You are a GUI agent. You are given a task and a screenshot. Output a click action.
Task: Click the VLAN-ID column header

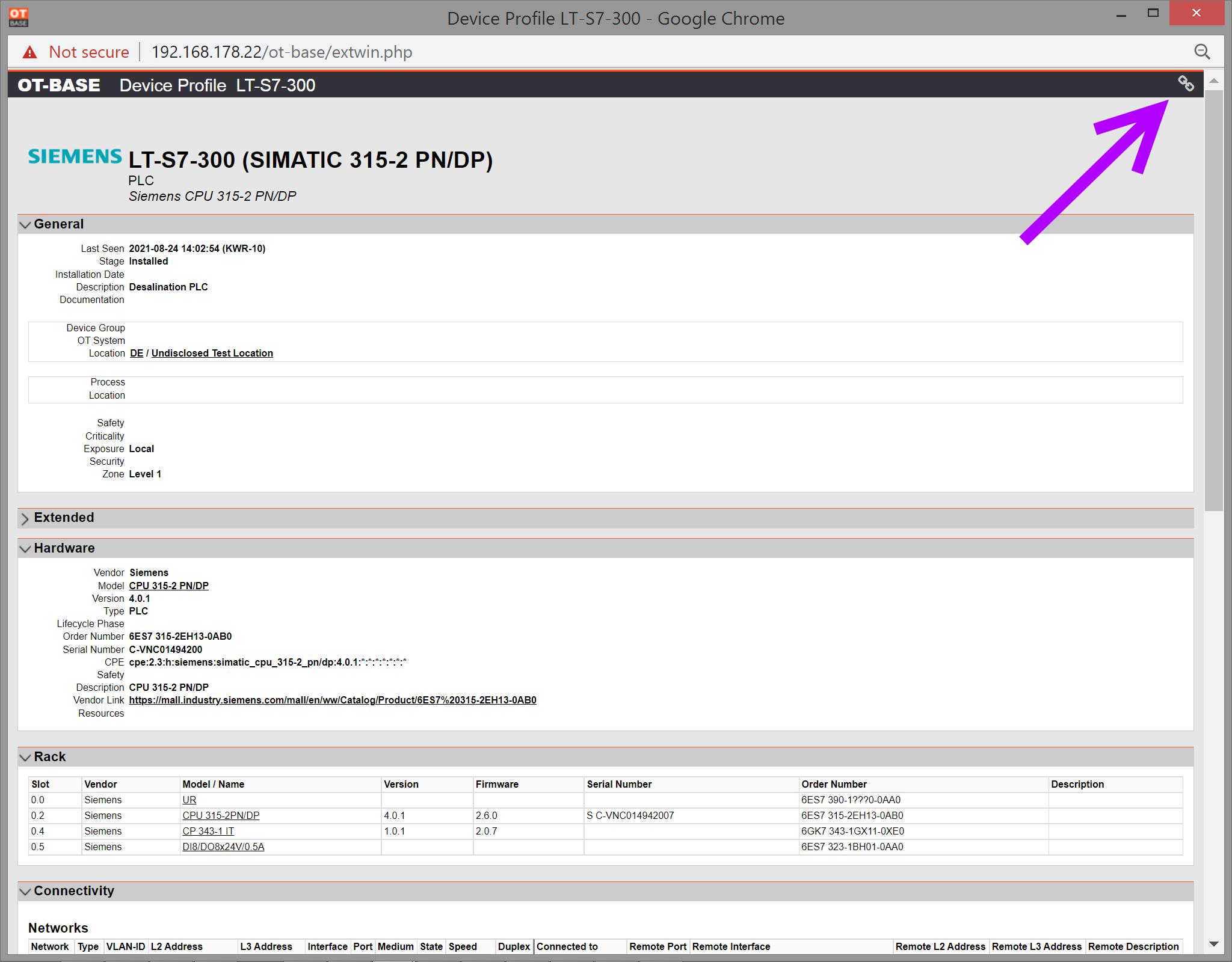pos(126,946)
